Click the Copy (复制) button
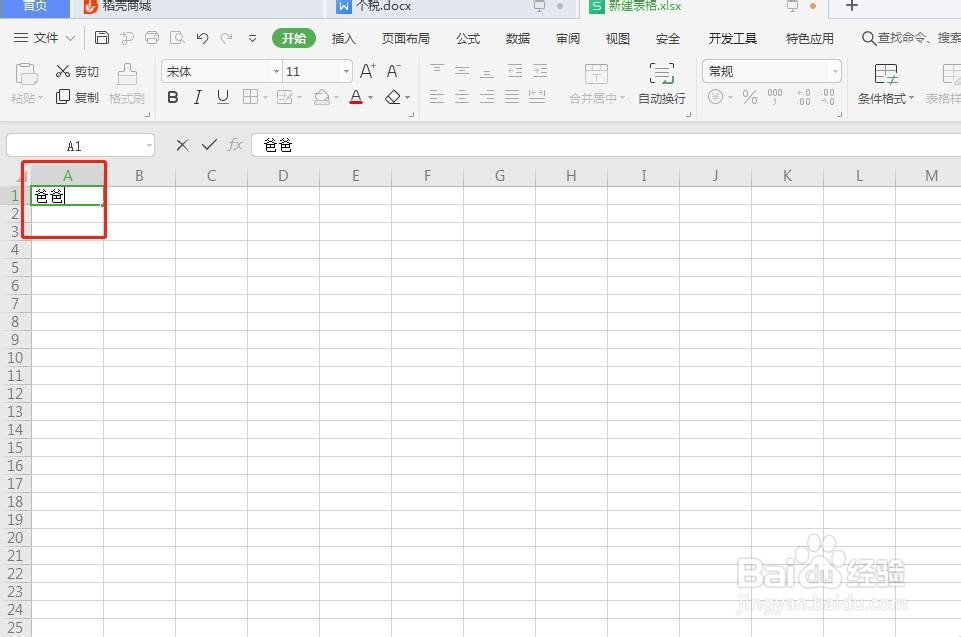Image resolution: width=961 pixels, height=637 pixels. coord(77,97)
